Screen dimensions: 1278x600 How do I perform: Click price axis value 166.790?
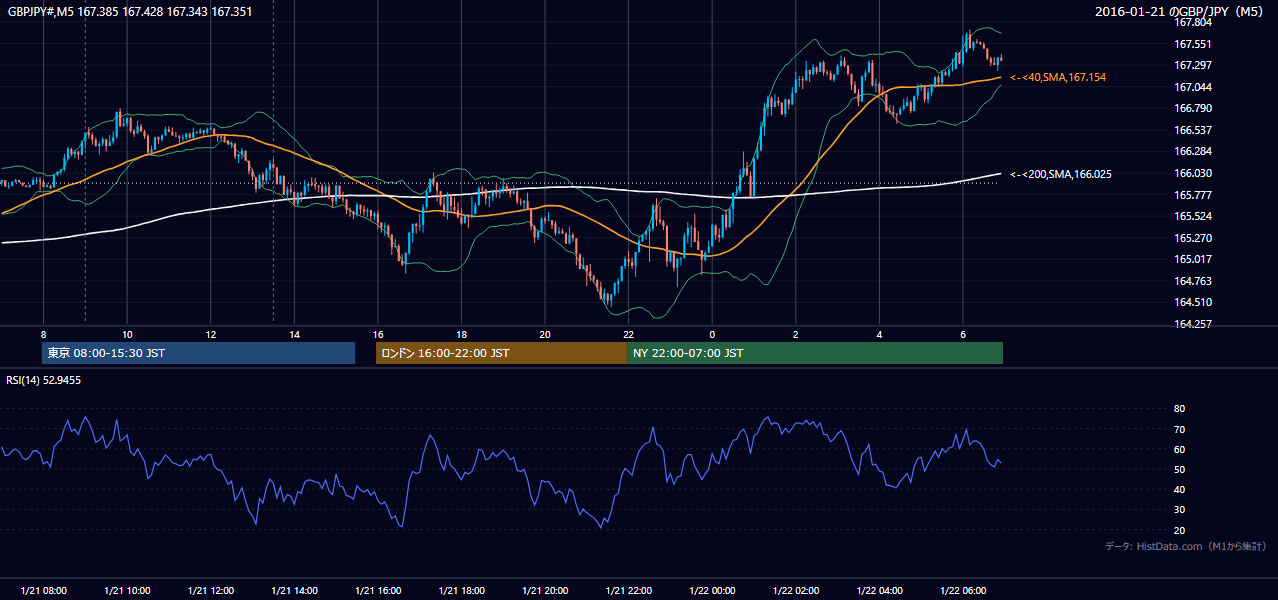point(1192,108)
